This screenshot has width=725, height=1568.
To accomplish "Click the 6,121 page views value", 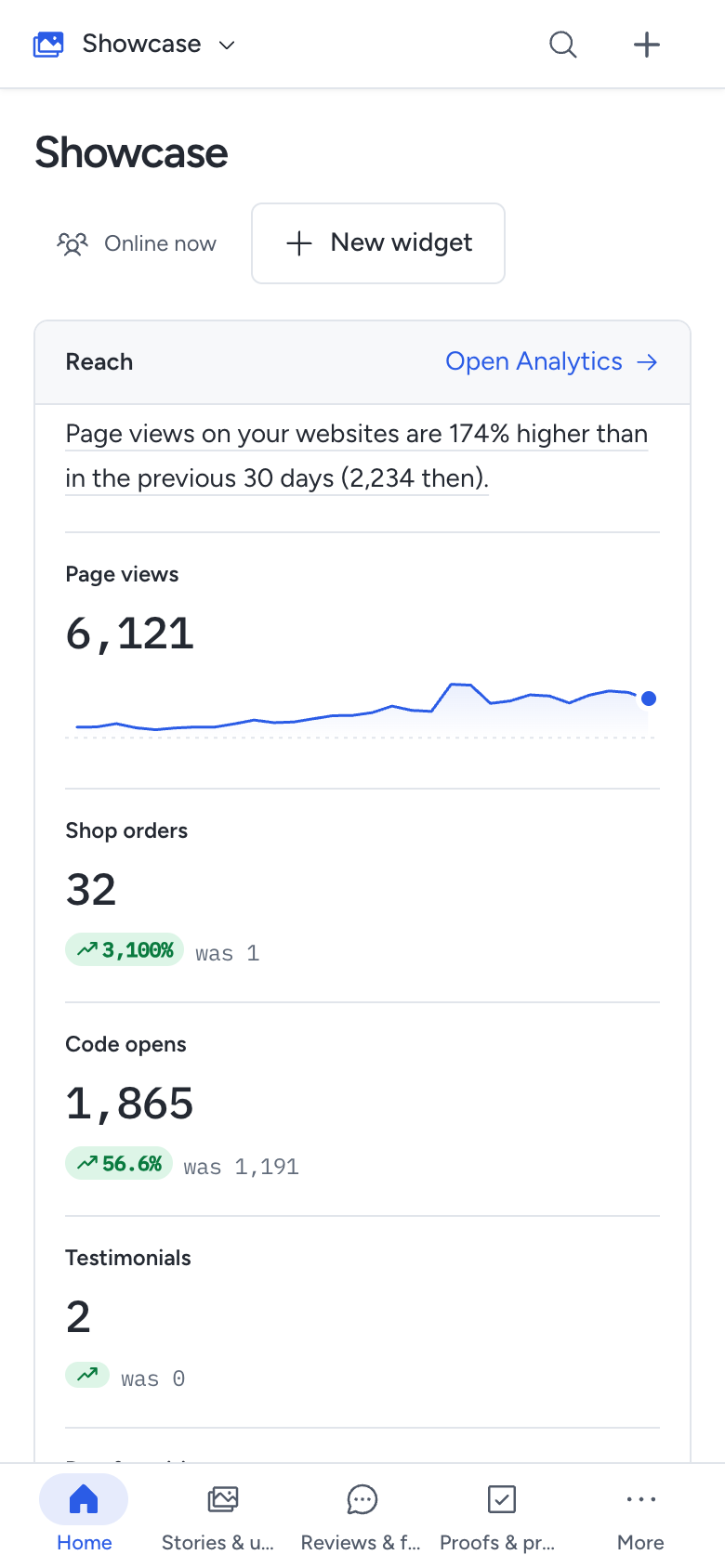I will point(130,634).
